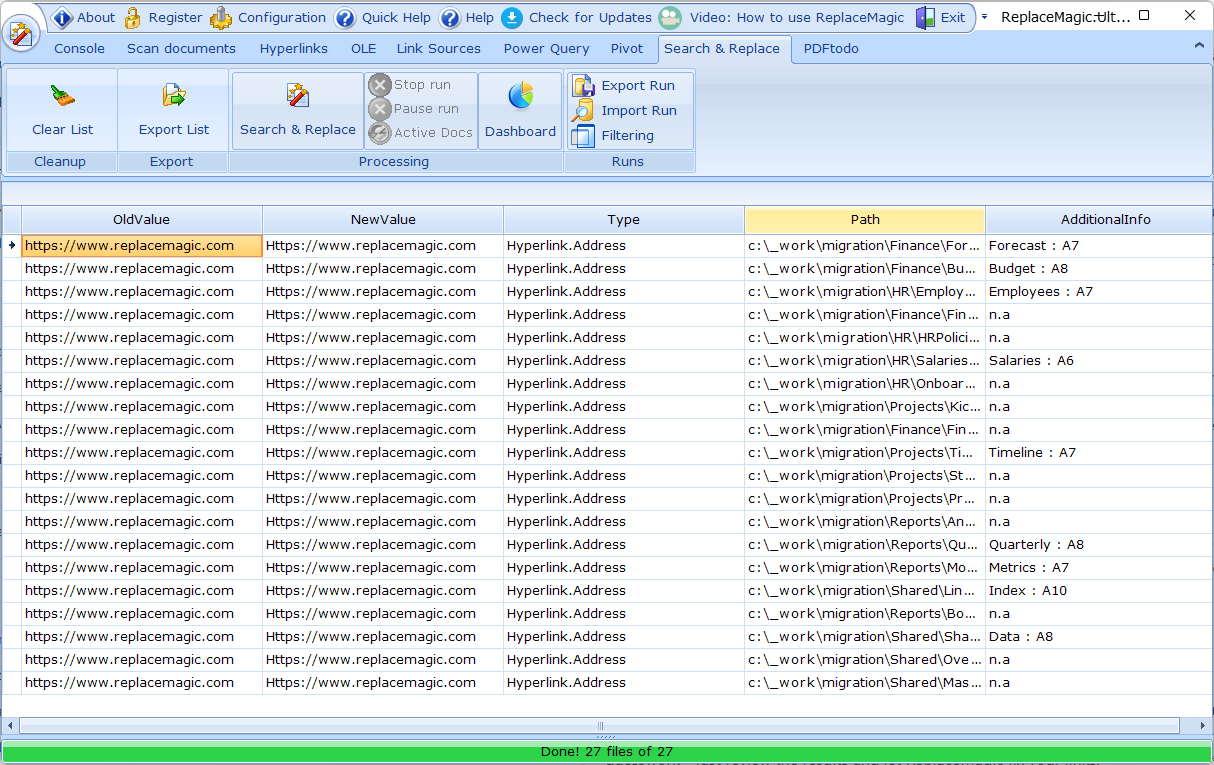Screen dimensions: 1214x765
Task: Select the 'Forecast : A7' cell
Action: pos(1099,246)
